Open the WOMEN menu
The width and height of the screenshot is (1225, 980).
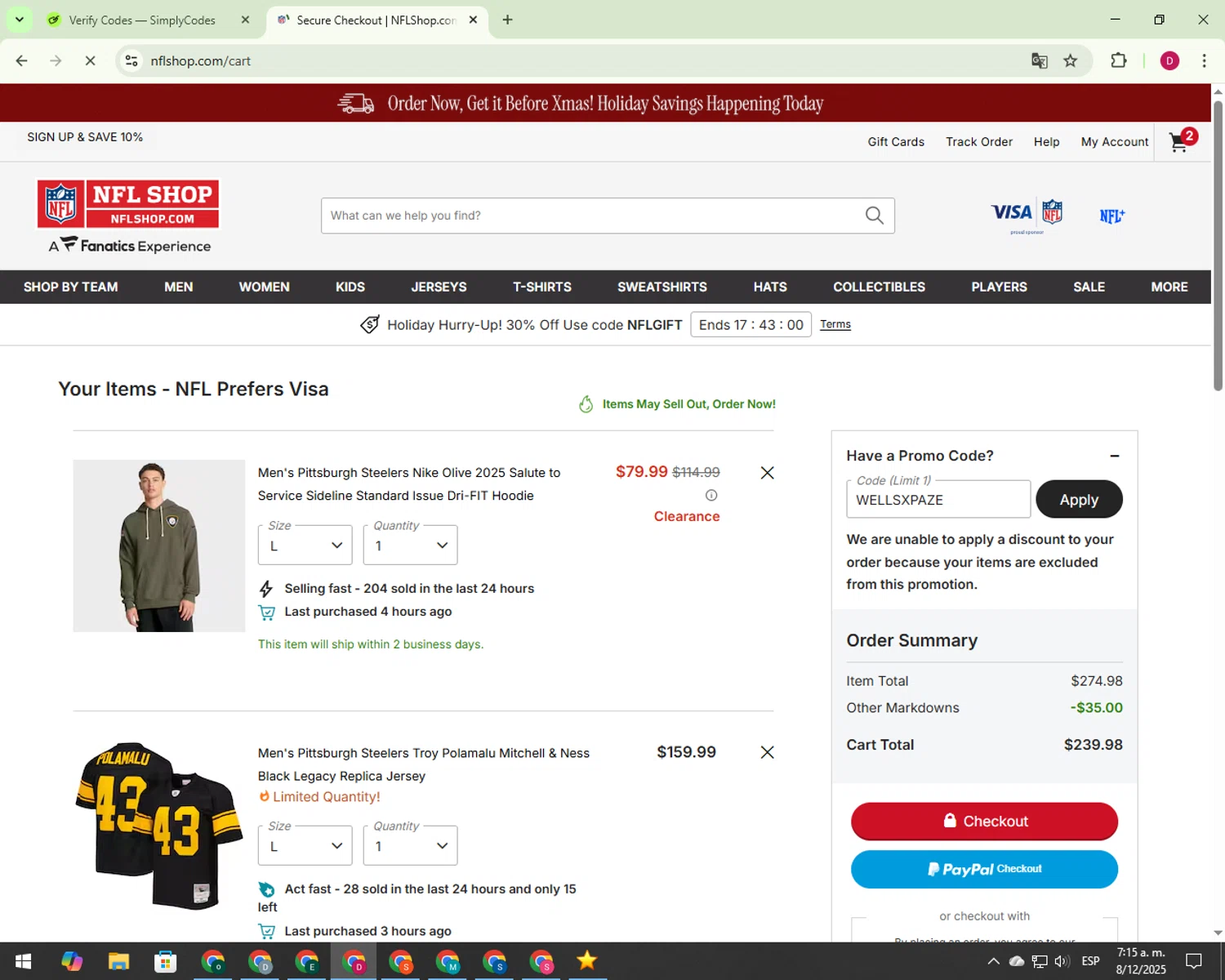click(264, 287)
